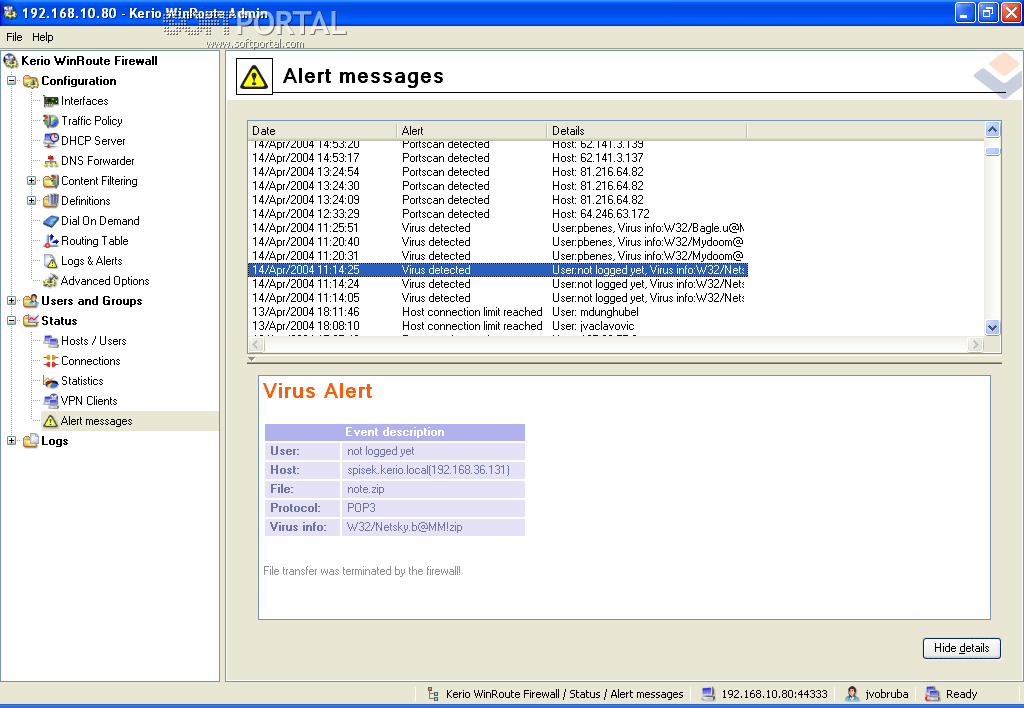
Task: Open the Help menu
Action: [42, 37]
